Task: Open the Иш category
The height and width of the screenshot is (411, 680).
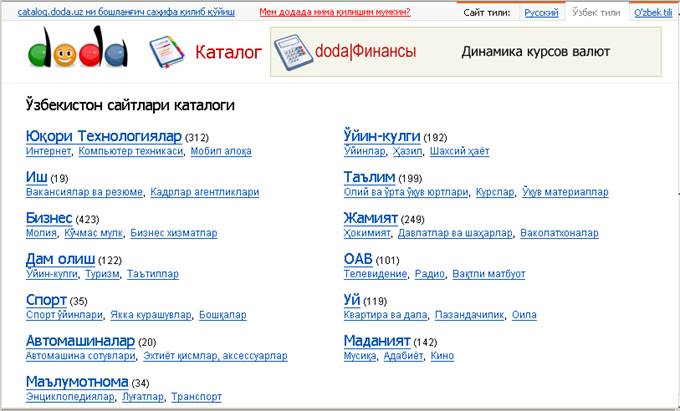Action: [36, 177]
